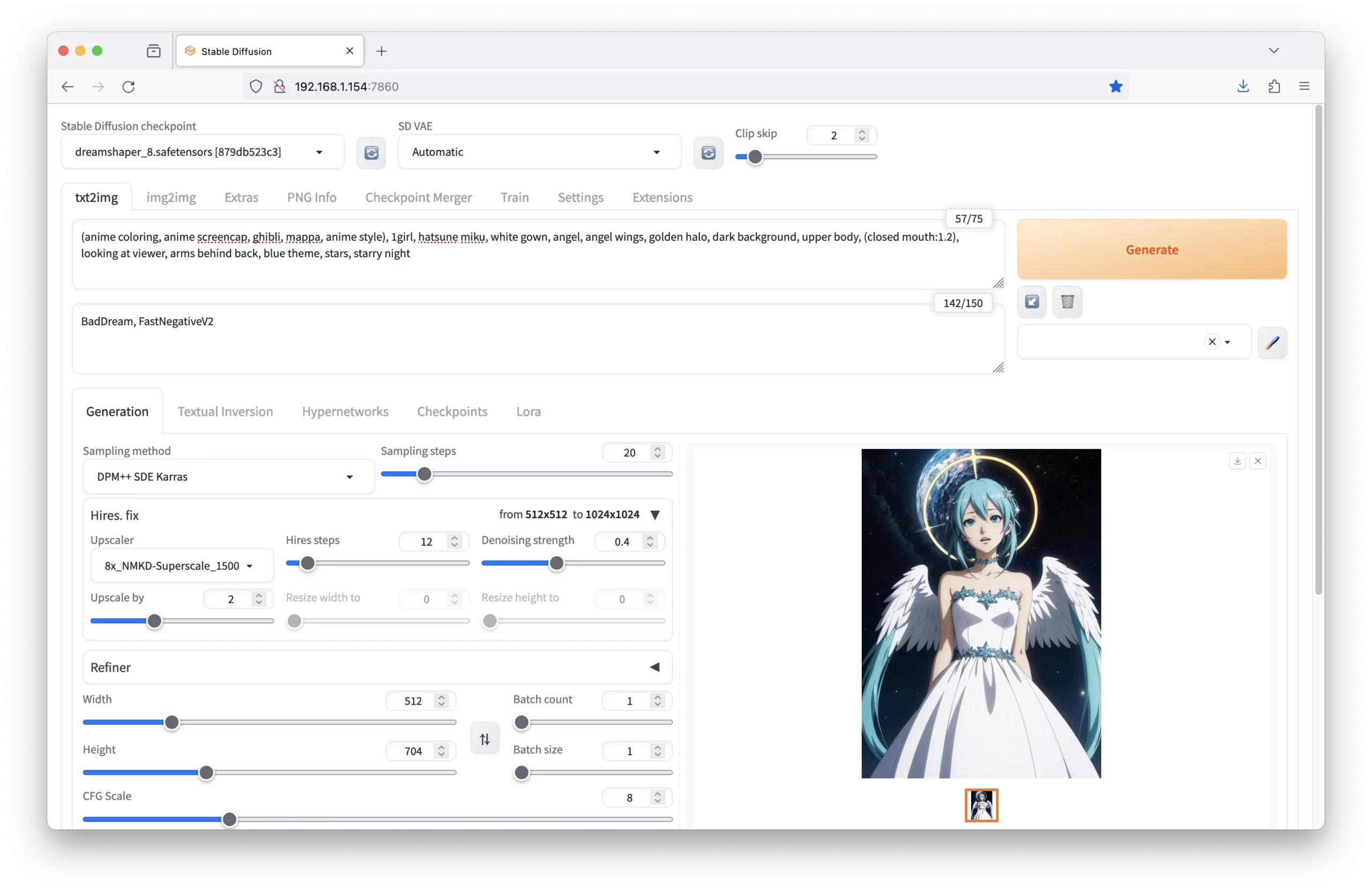Open browser extensions menu
Viewport: 1372px width, 892px height.
click(1274, 86)
